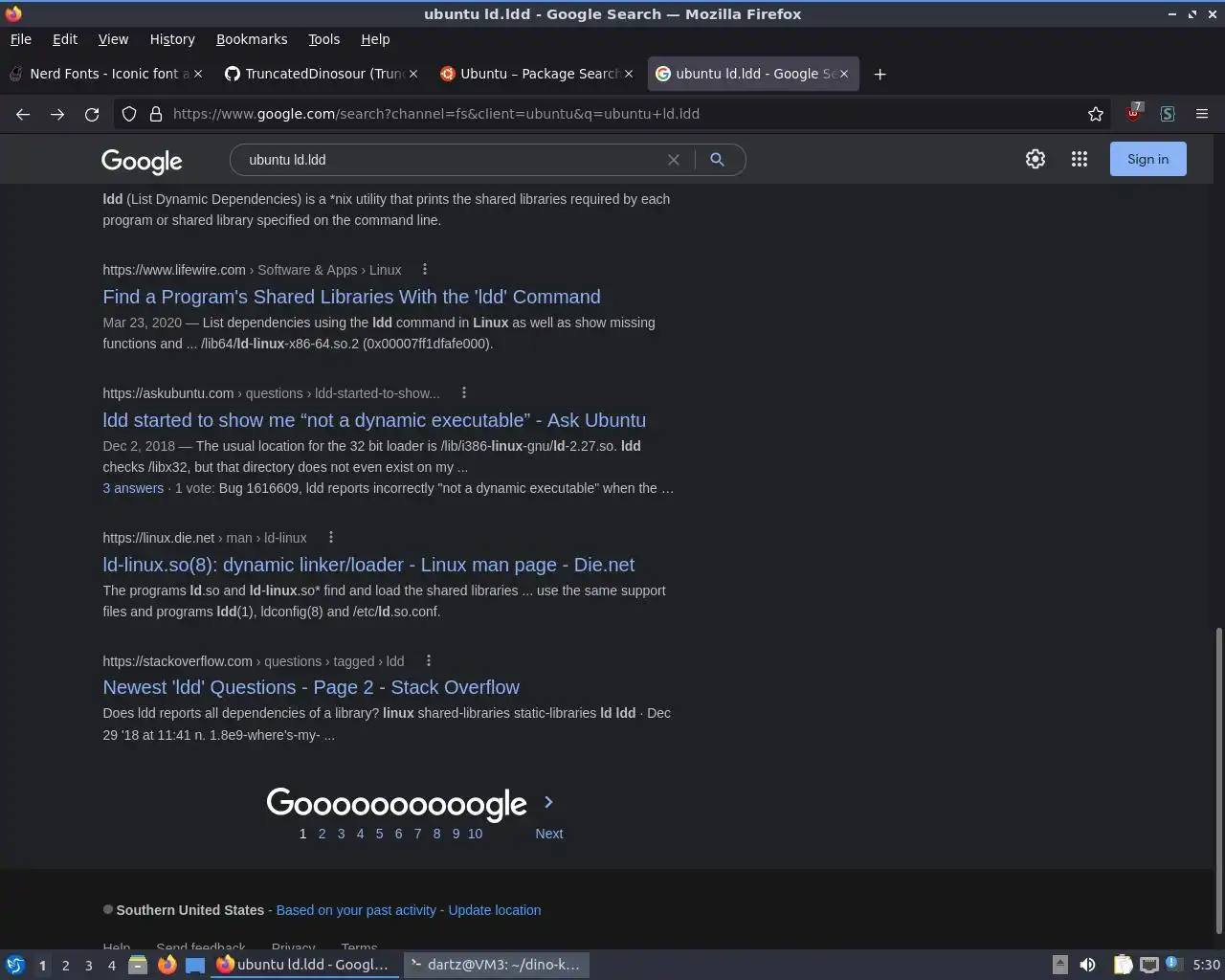1225x980 pixels.
Task: Click 'Based on your past activity'
Action: tap(356, 910)
